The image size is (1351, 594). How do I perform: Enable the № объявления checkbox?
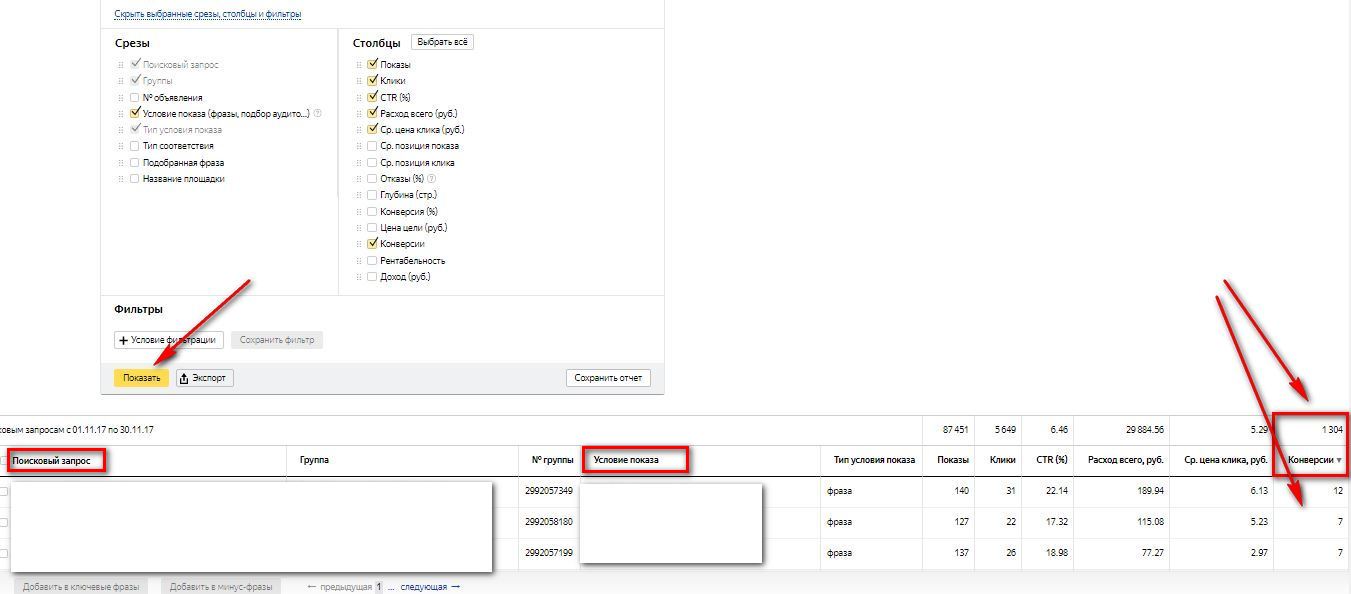135,98
